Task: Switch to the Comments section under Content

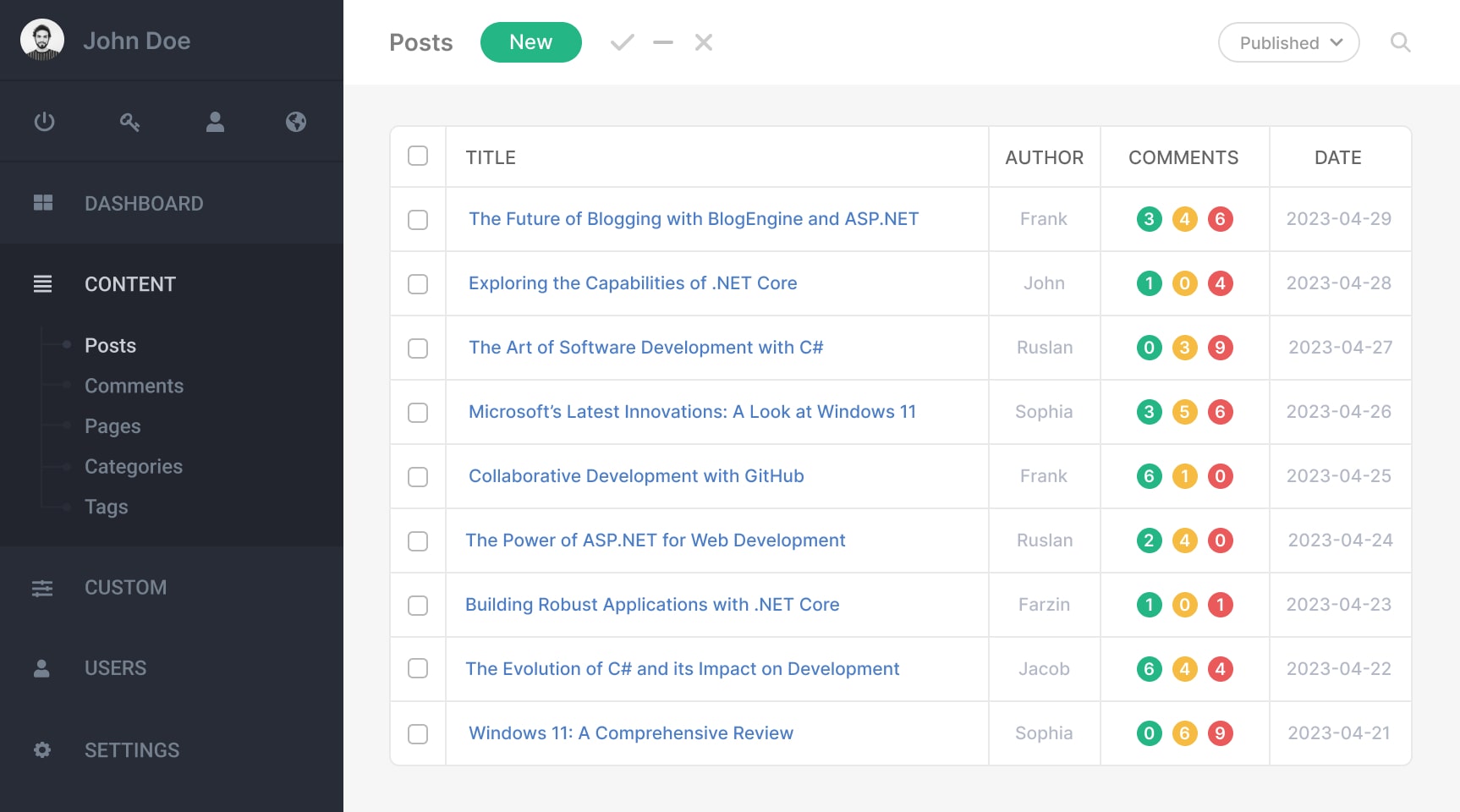Action: click(x=134, y=386)
